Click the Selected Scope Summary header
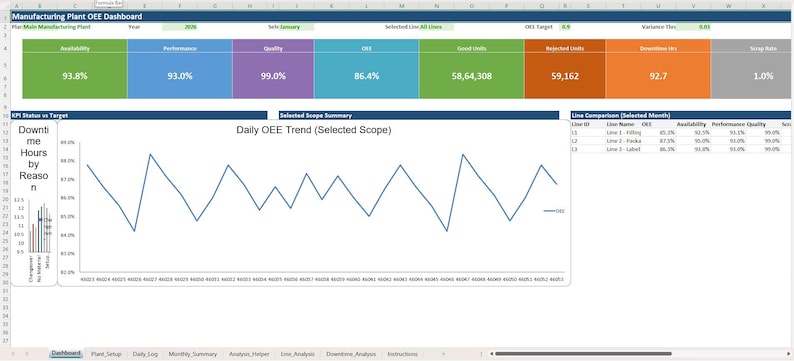Image resolution: width=794 pixels, height=361 pixels. click(419, 115)
